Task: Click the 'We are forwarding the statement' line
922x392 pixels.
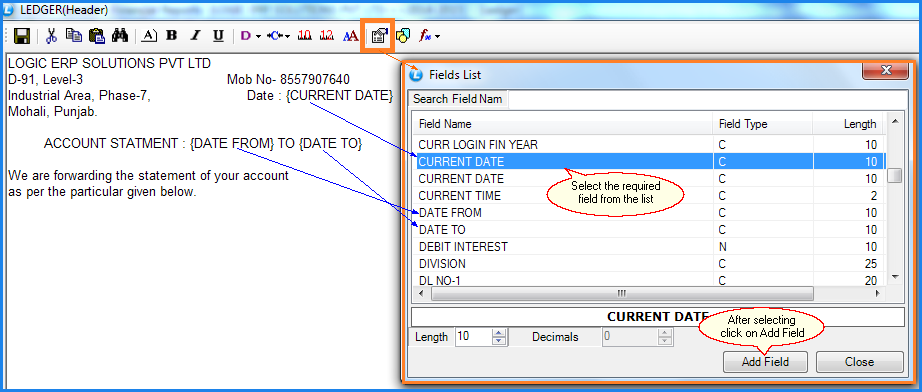Action: pos(148,175)
